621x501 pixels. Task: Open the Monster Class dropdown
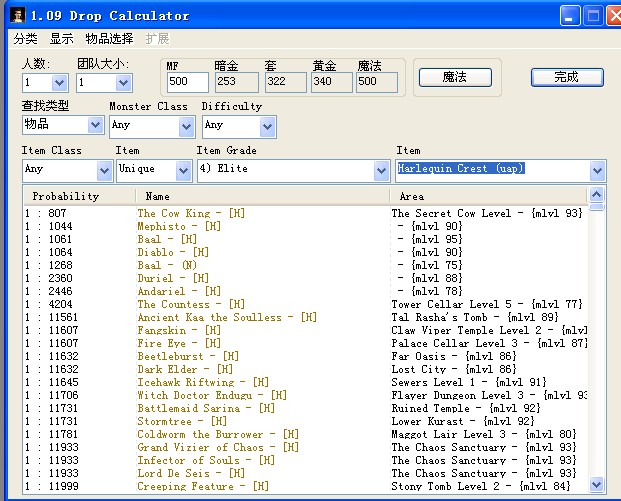(x=186, y=127)
